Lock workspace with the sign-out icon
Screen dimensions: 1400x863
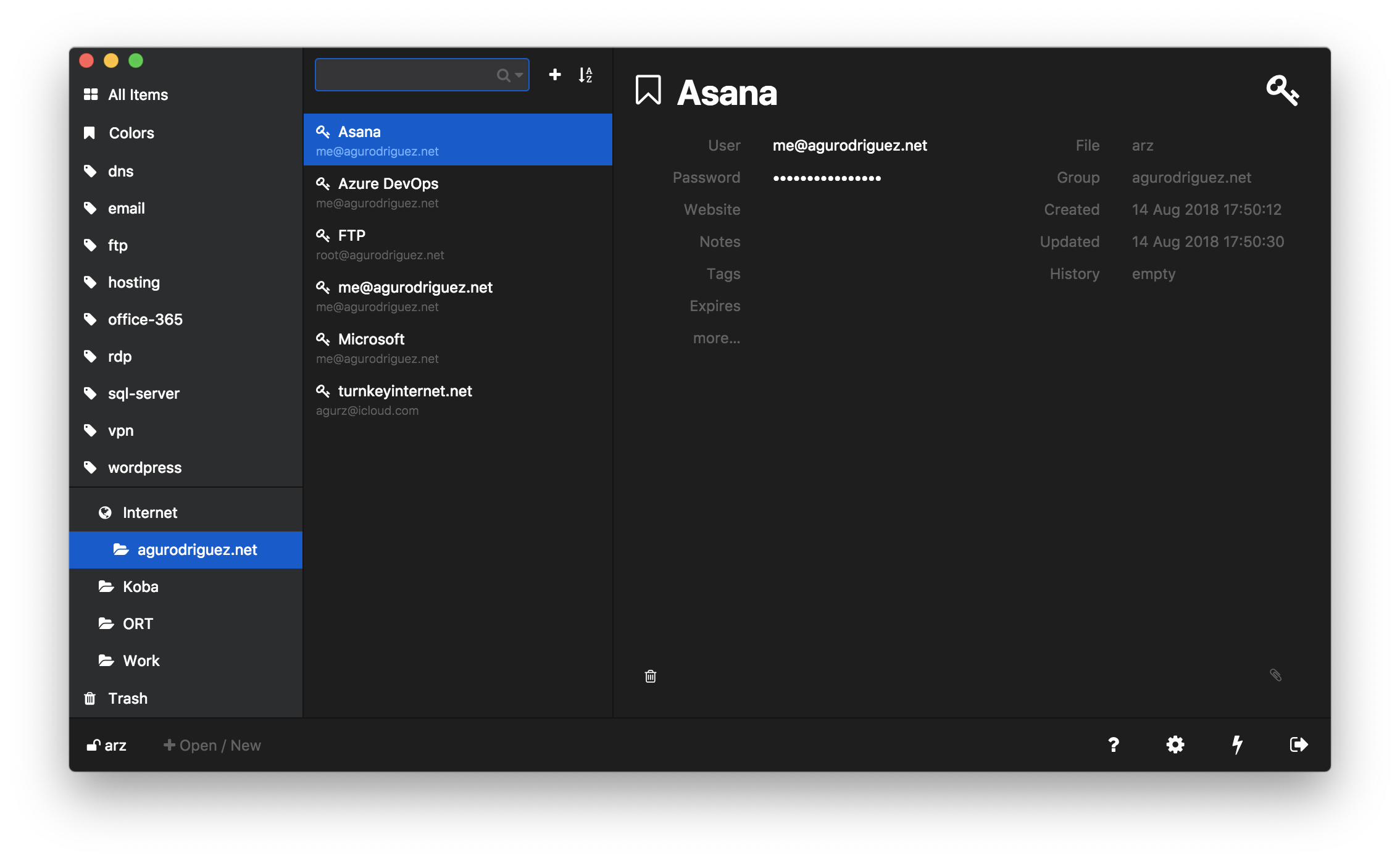(x=1299, y=744)
